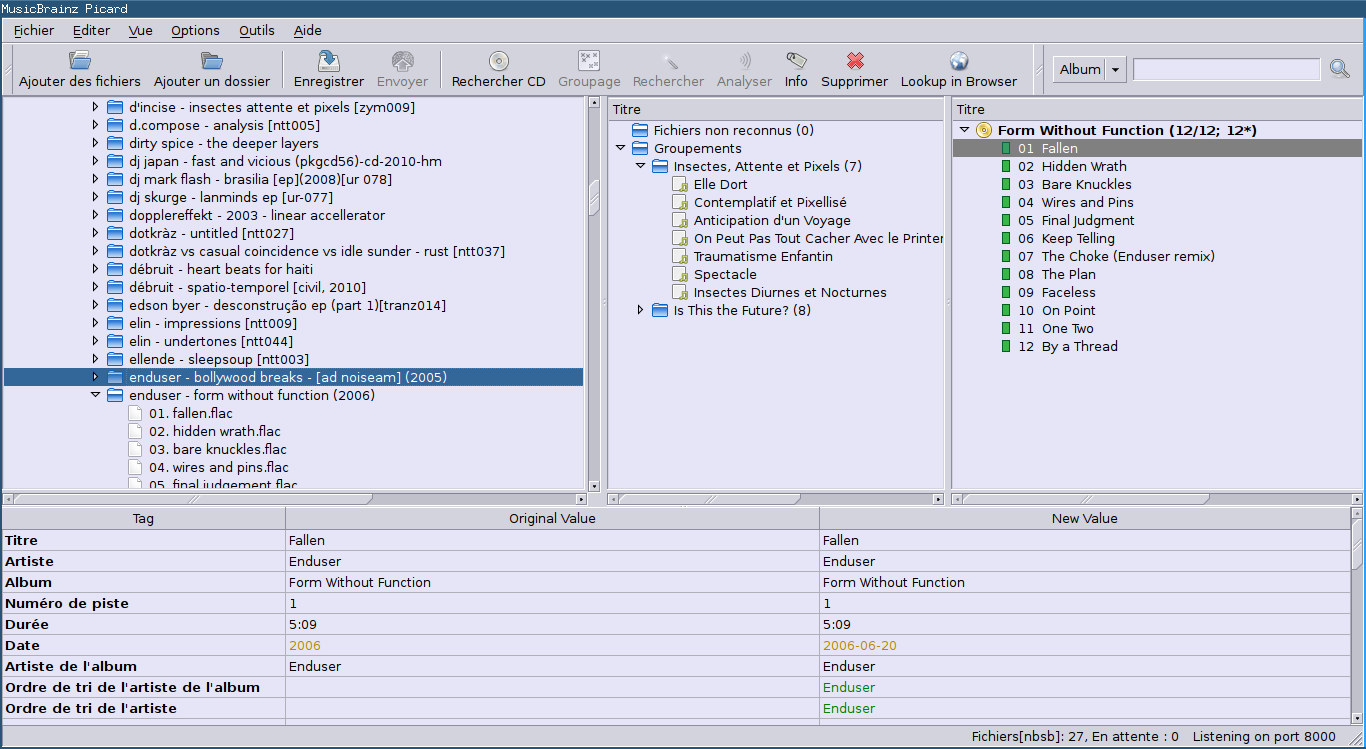The width and height of the screenshot is (1366, 749).
Task: Remove selection using the Supprimer red X
Action: click(855, 61)
